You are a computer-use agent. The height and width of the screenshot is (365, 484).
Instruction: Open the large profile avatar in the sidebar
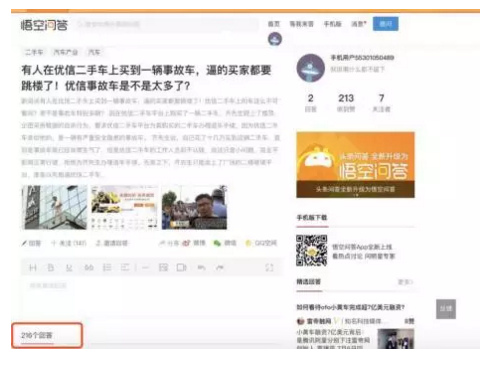pyautogui.click(x=311, y=68)
